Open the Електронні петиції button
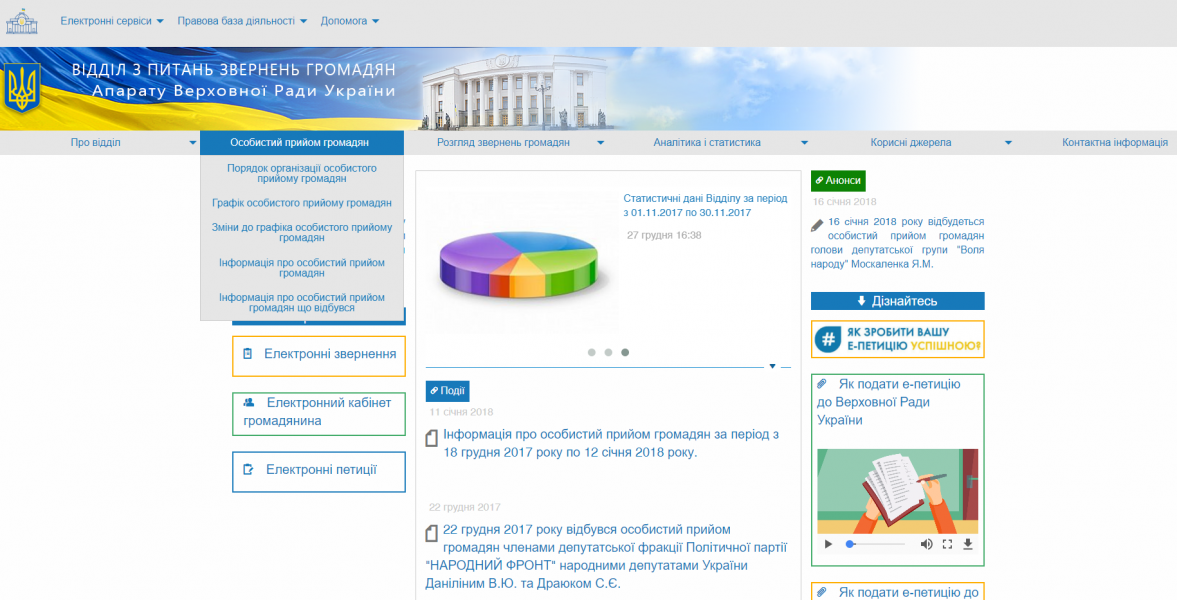The width and height of the screenshot is (1177, 600). (x=319, y=472)
